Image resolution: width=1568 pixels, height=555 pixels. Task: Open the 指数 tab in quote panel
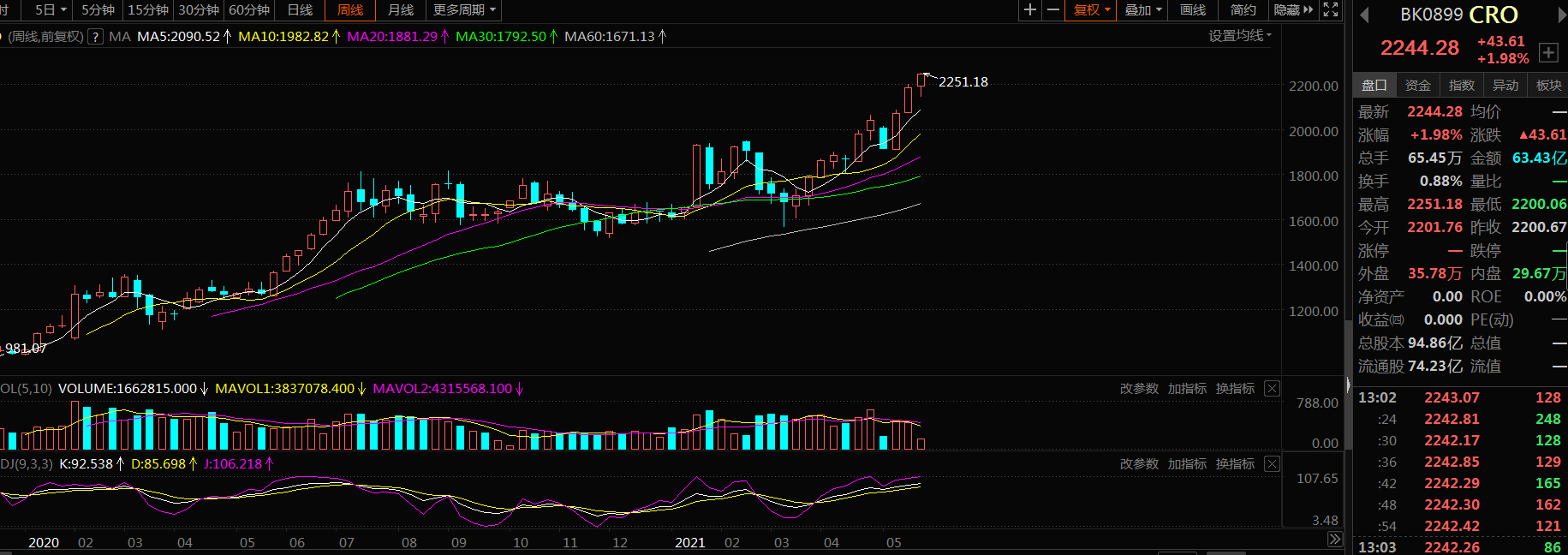1462,85
